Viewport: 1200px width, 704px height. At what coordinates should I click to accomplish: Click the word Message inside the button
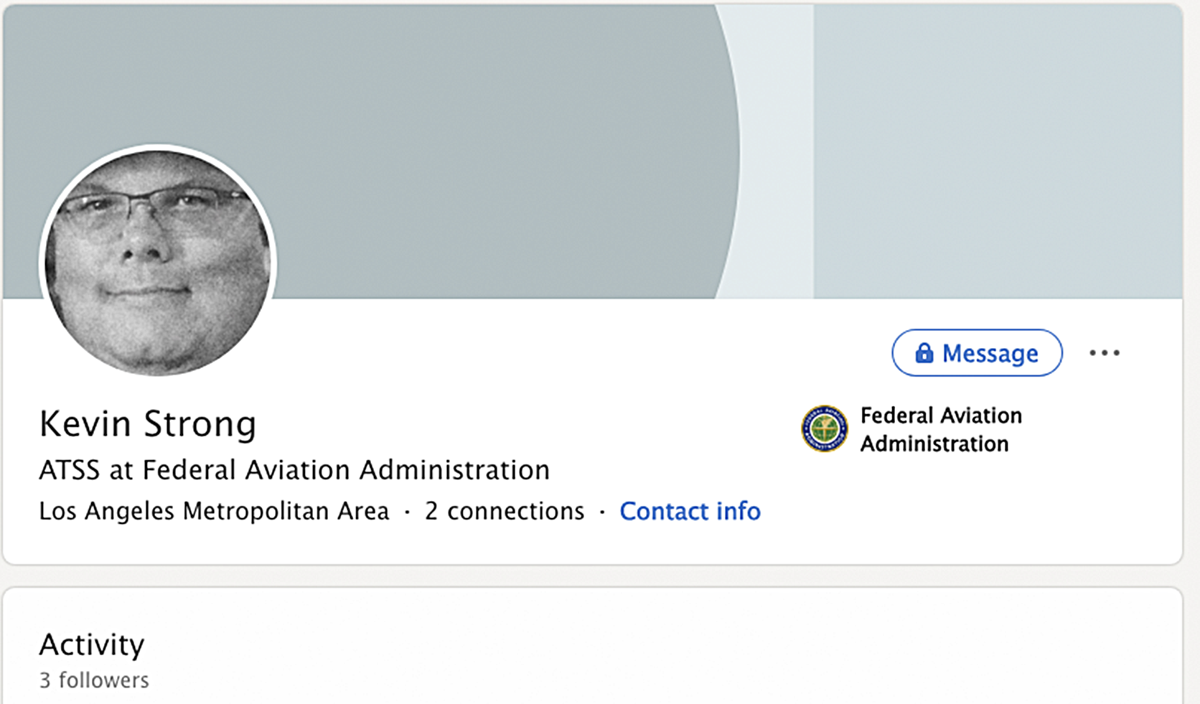(x=990, y=354)
